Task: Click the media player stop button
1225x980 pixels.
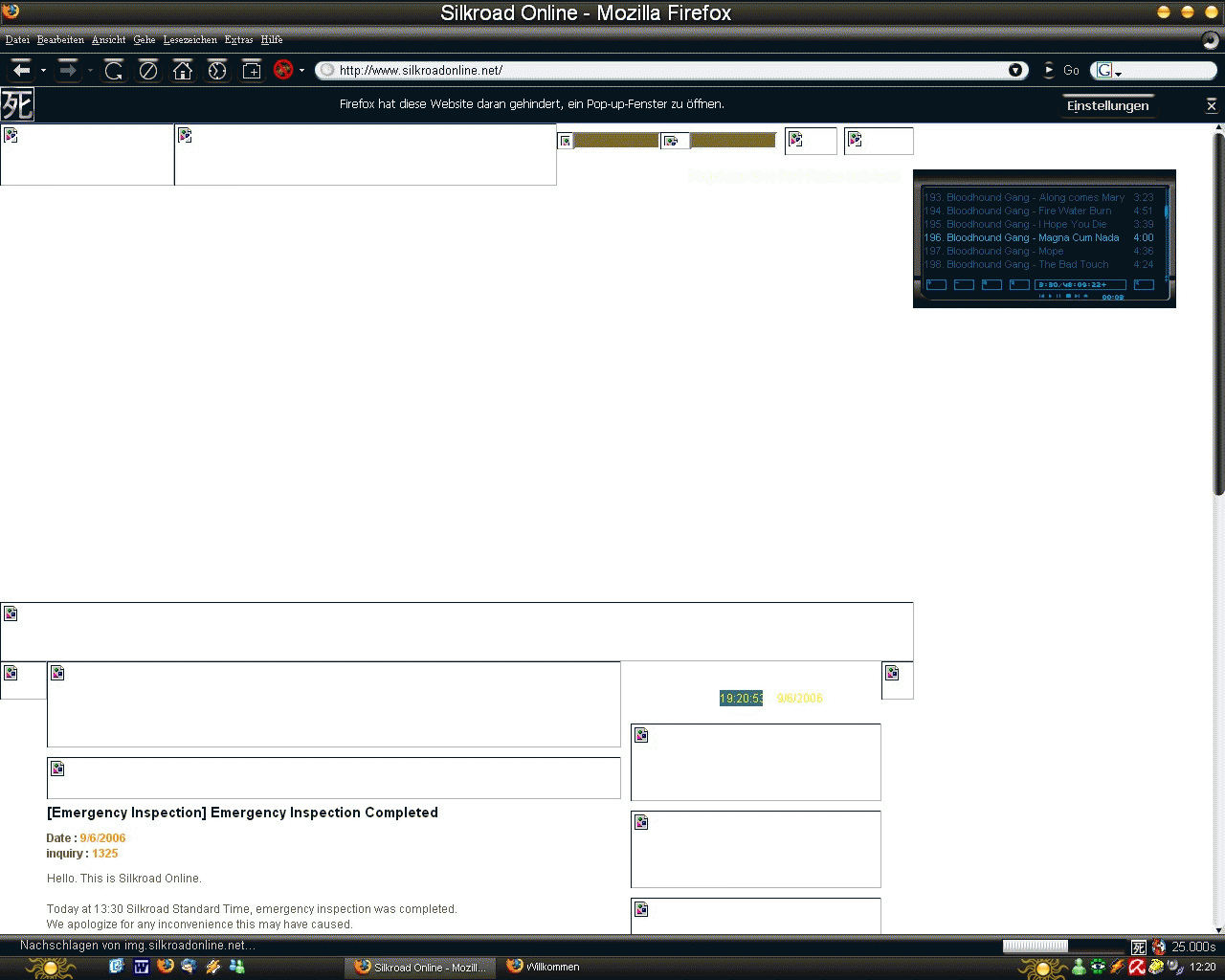Action: pyautogui.click(x=1068, y=296)
